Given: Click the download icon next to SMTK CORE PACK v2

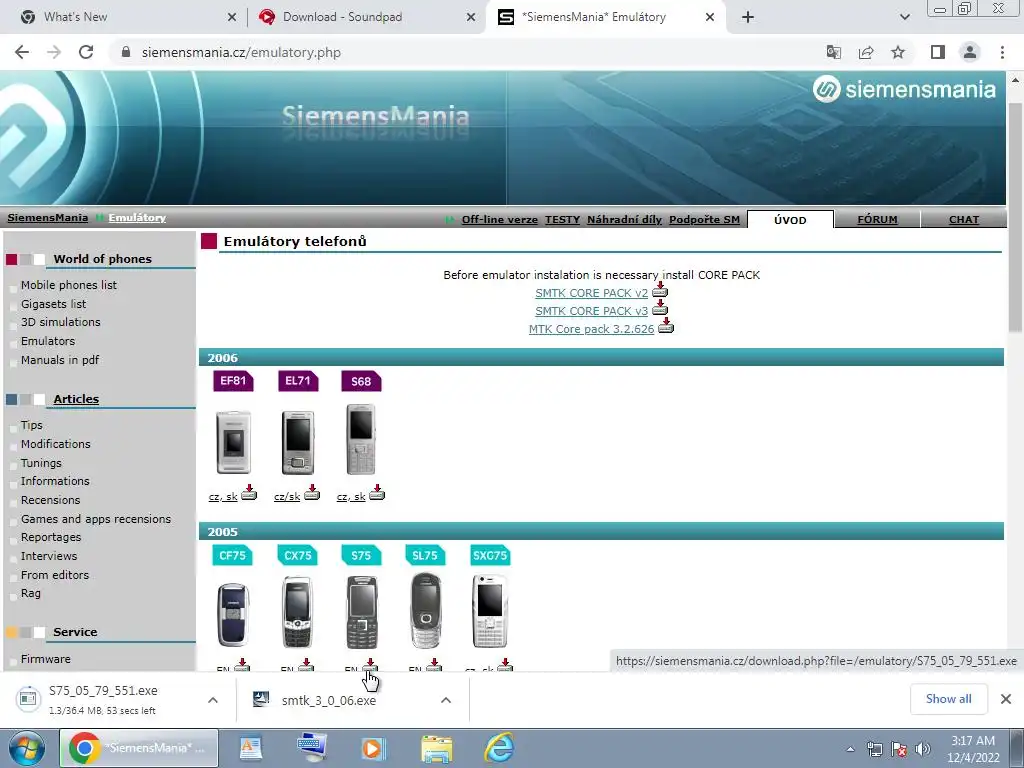Looking at the screenshot, I should point(660,290).
